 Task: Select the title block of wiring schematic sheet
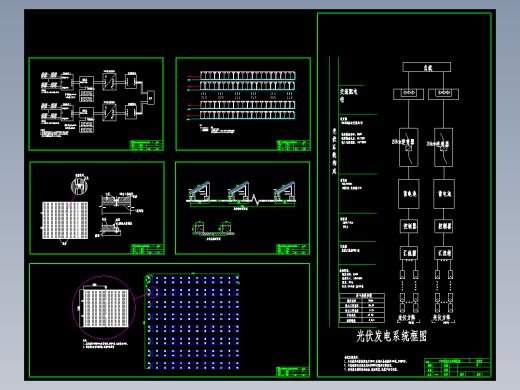pos(146,145)
